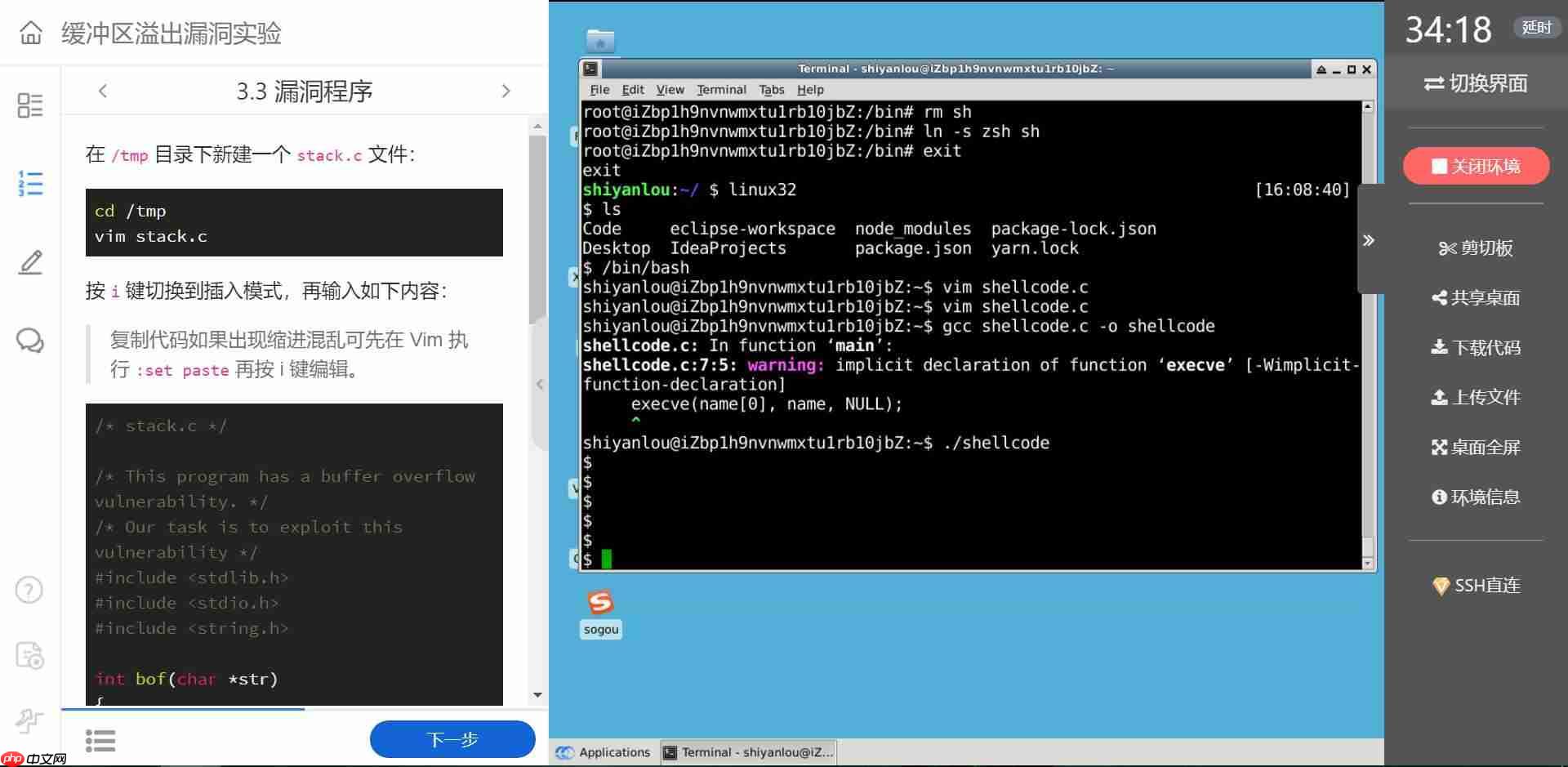
Task: Open the desktop home folder icon
Action: pyautogui.click(x=600, y=41)
